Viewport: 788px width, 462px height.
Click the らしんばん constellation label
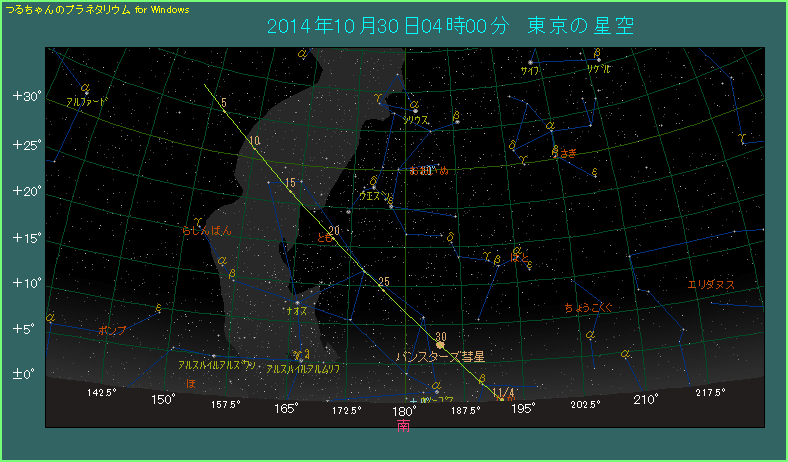pyautogui.click(x=207, y=231)
